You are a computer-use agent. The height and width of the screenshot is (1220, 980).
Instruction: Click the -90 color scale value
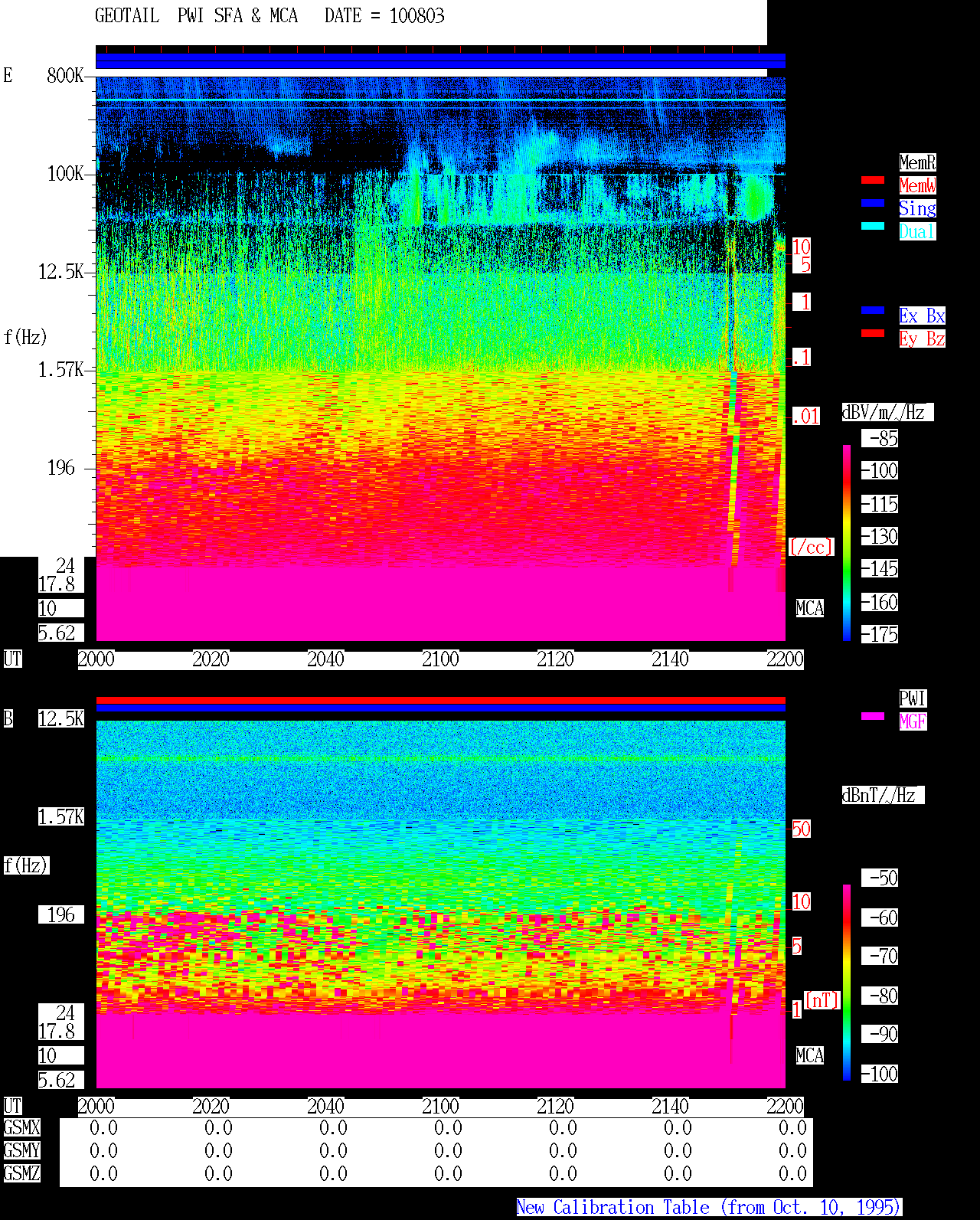pyautogui.click(x=880, y=1034)
